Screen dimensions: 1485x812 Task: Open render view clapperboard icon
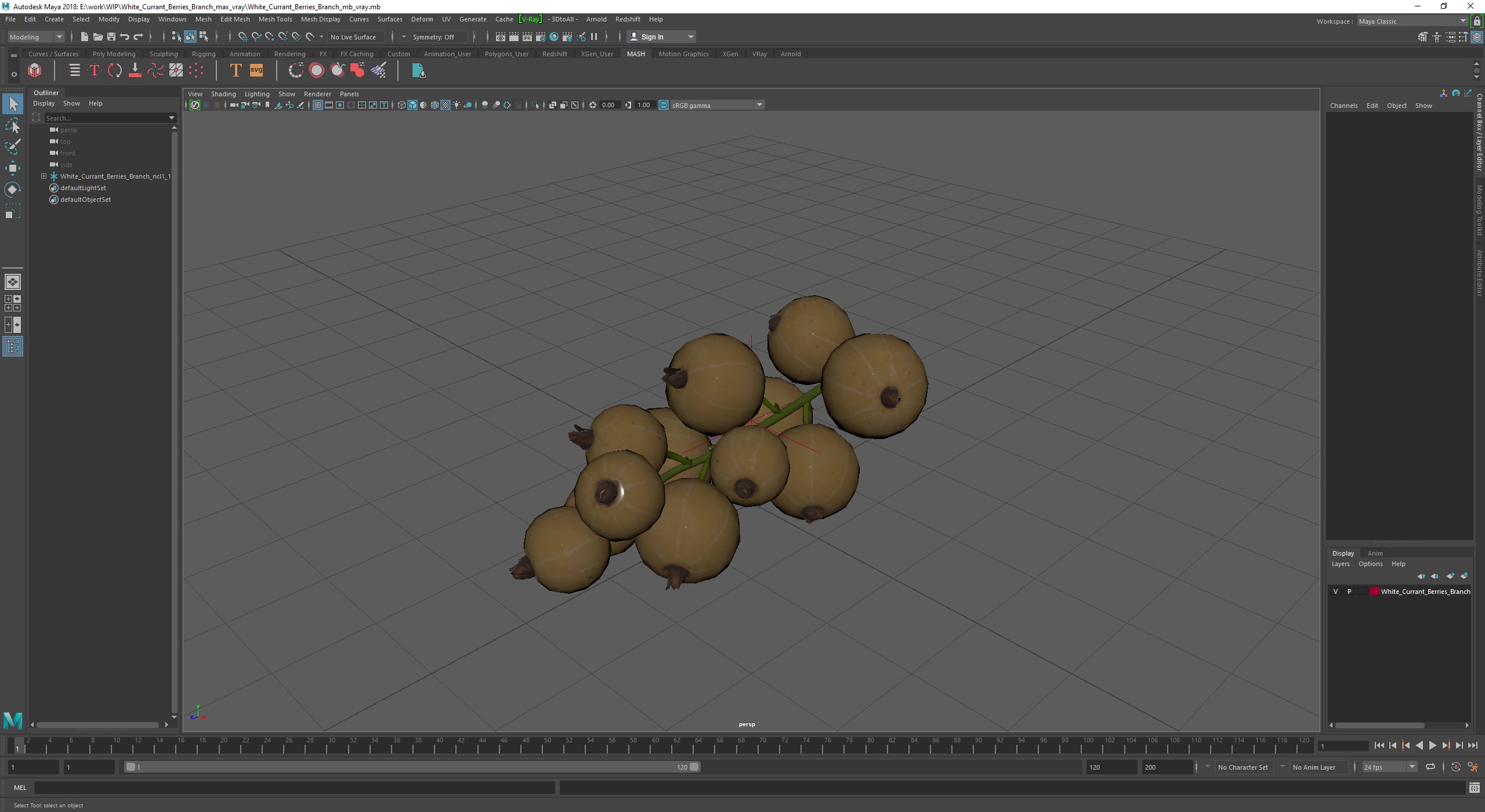500,37
